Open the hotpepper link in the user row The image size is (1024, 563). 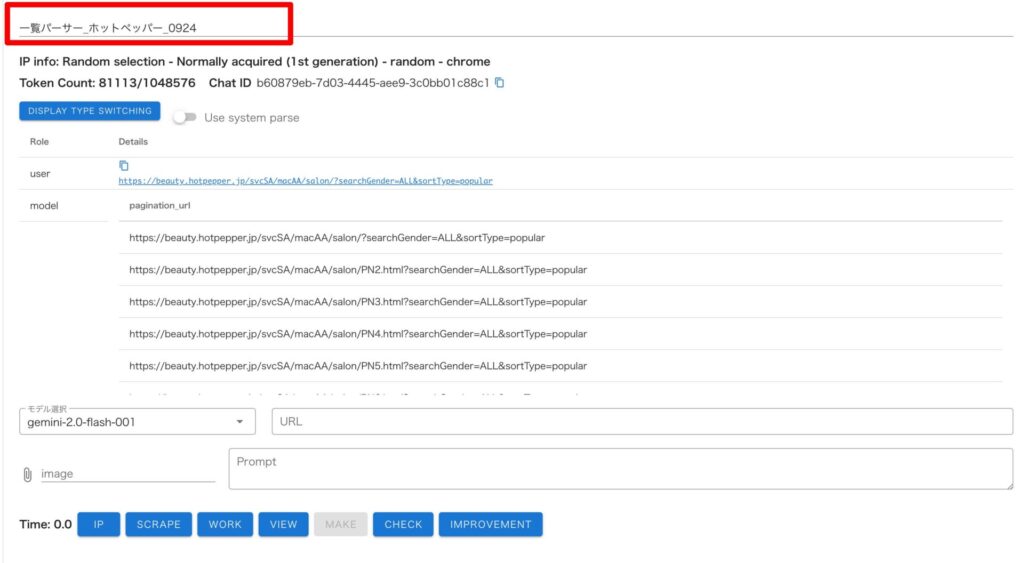[305, 181]
